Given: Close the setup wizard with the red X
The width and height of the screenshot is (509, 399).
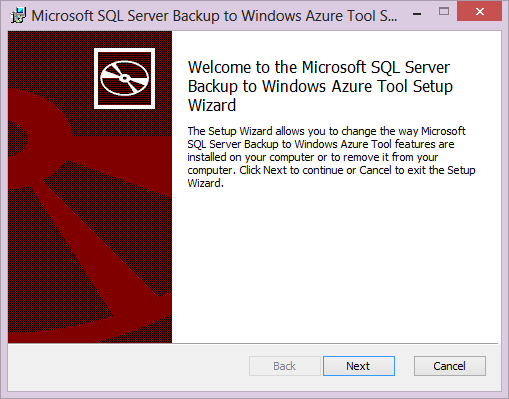Looking at the screenshot, I should tap(479, 12).
